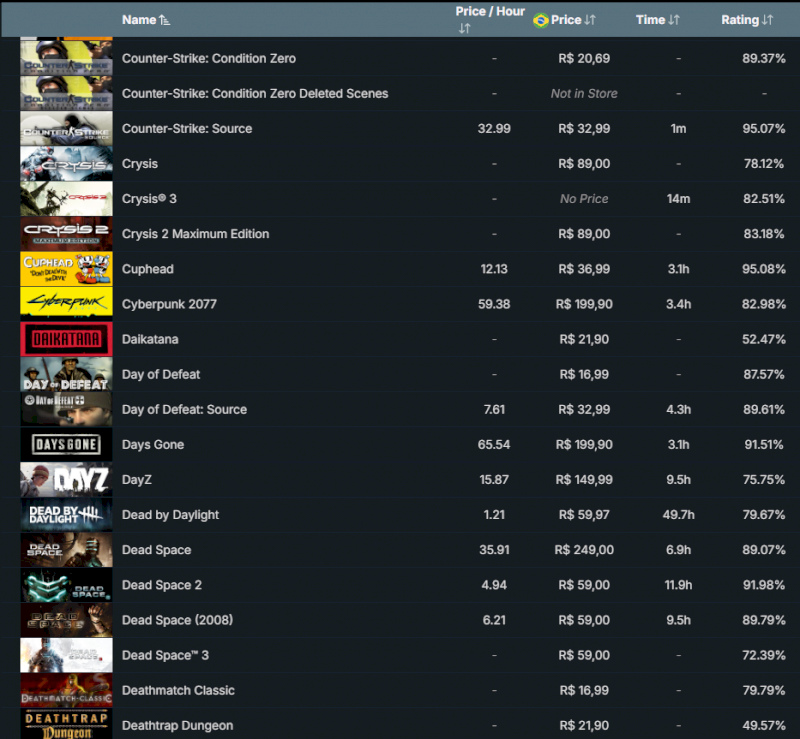Open Counter-Strike: Source game link
The height and width of the screenshot is (739, 800).
click(187, 129)
